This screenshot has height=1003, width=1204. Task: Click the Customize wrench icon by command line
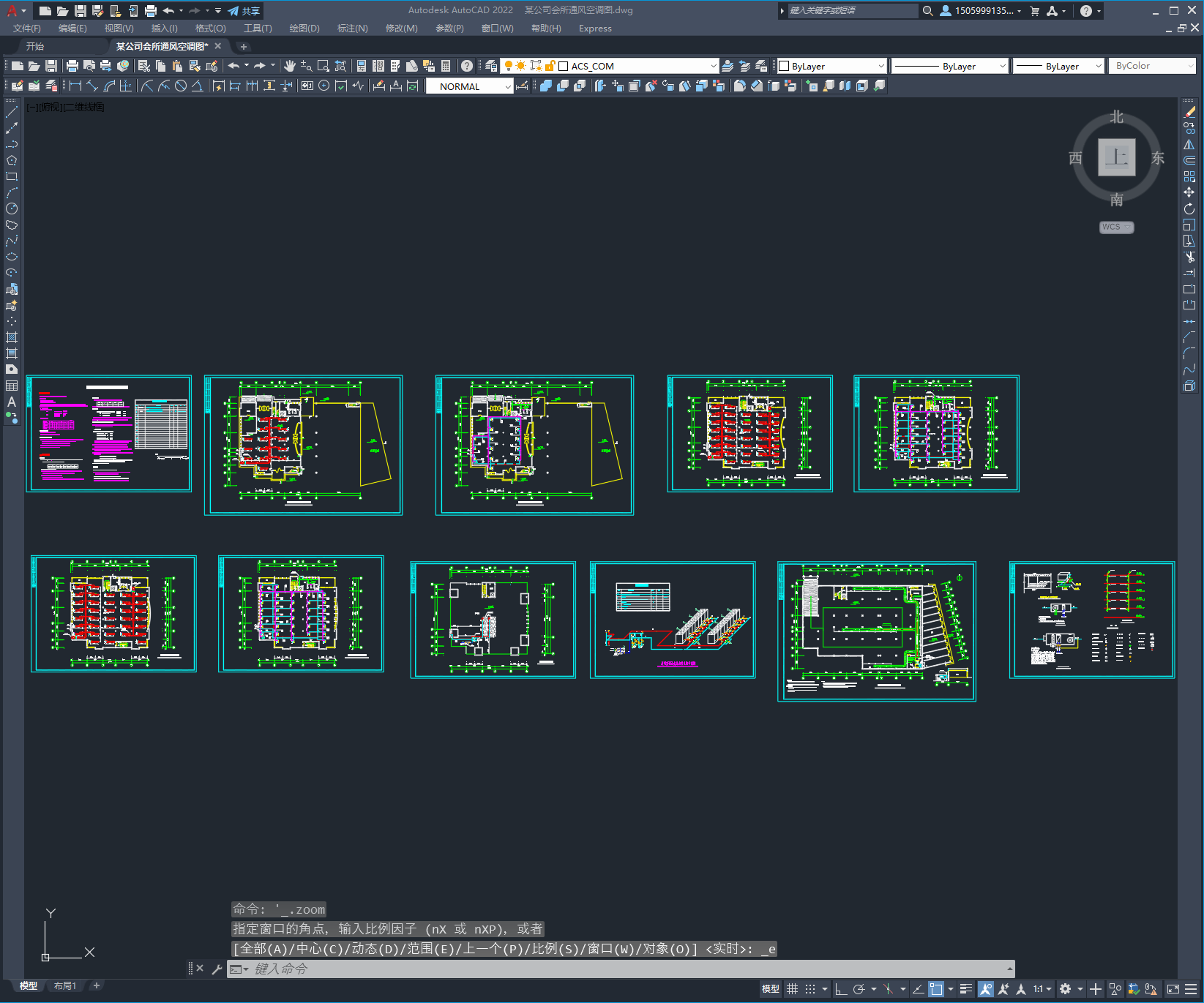[217, 969]
